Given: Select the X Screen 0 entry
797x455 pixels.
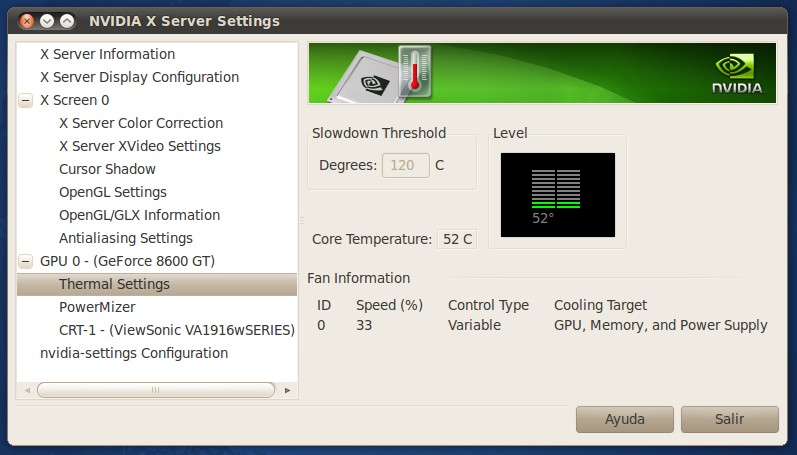Looking at the screenshot, I should click(74, 100).
